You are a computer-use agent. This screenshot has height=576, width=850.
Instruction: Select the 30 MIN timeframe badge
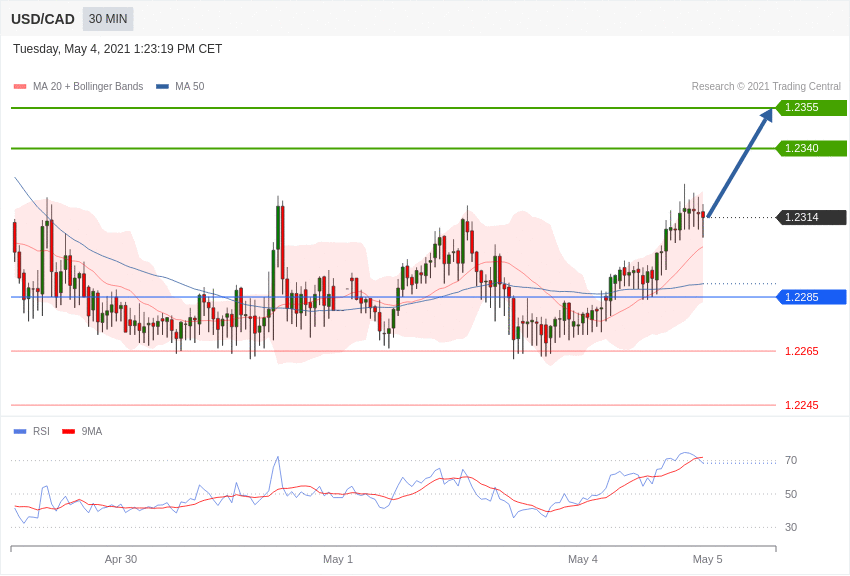(108, 19)
